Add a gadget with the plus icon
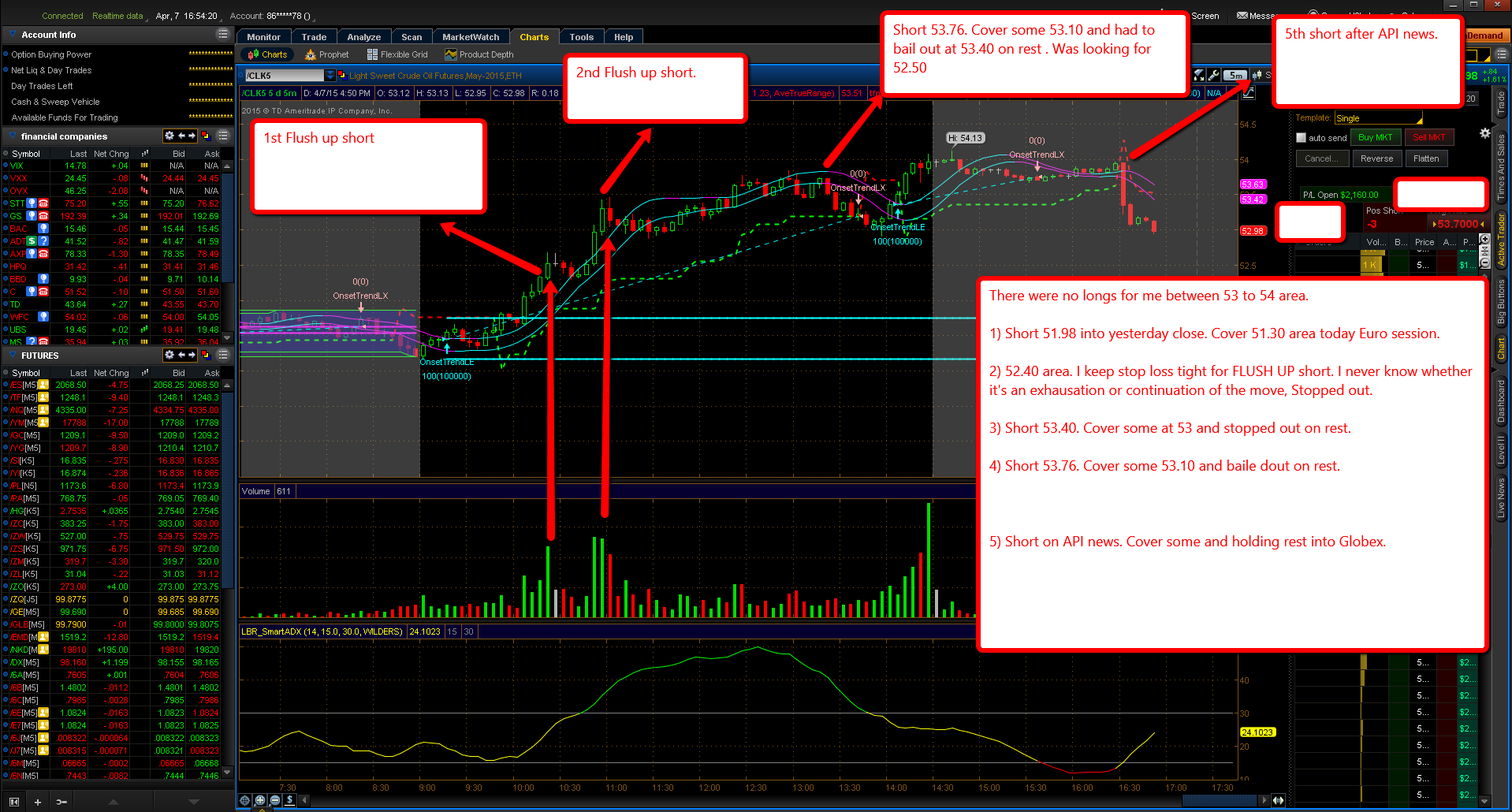Screen dimensions: 1512x812 [37, 802]
